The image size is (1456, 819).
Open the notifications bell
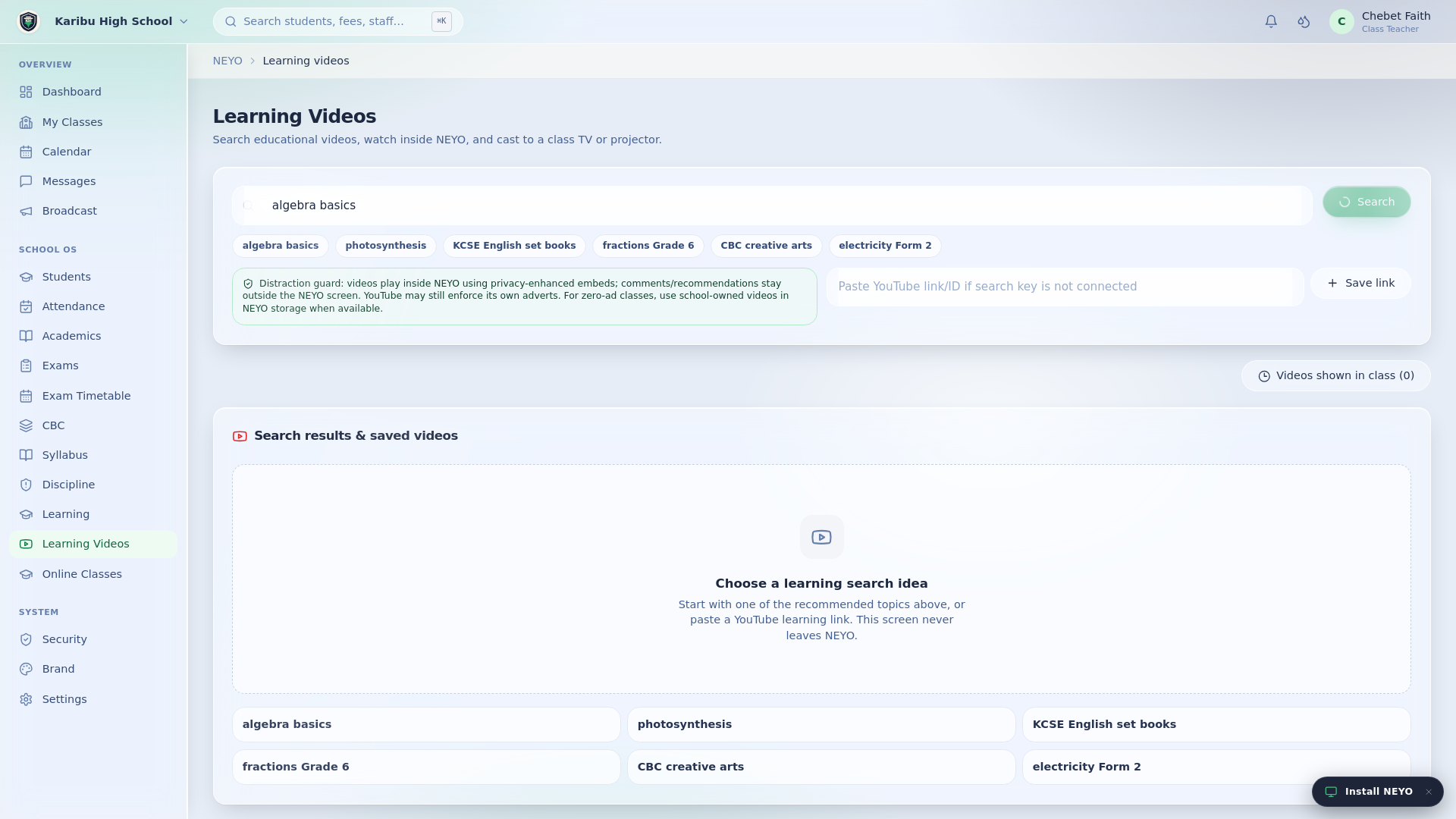tap(1271, 21)
